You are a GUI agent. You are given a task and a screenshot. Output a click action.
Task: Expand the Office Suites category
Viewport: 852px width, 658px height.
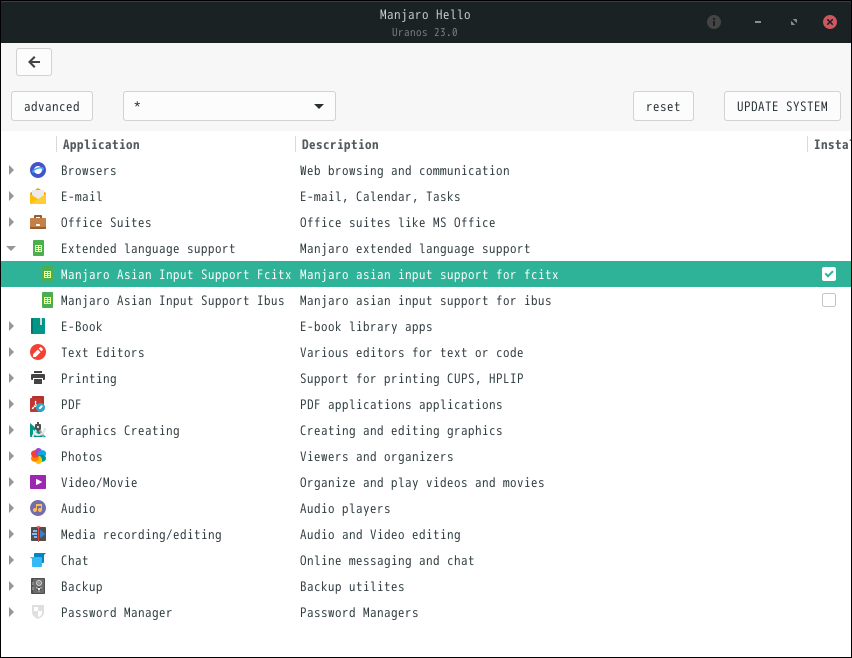[11, 222]
